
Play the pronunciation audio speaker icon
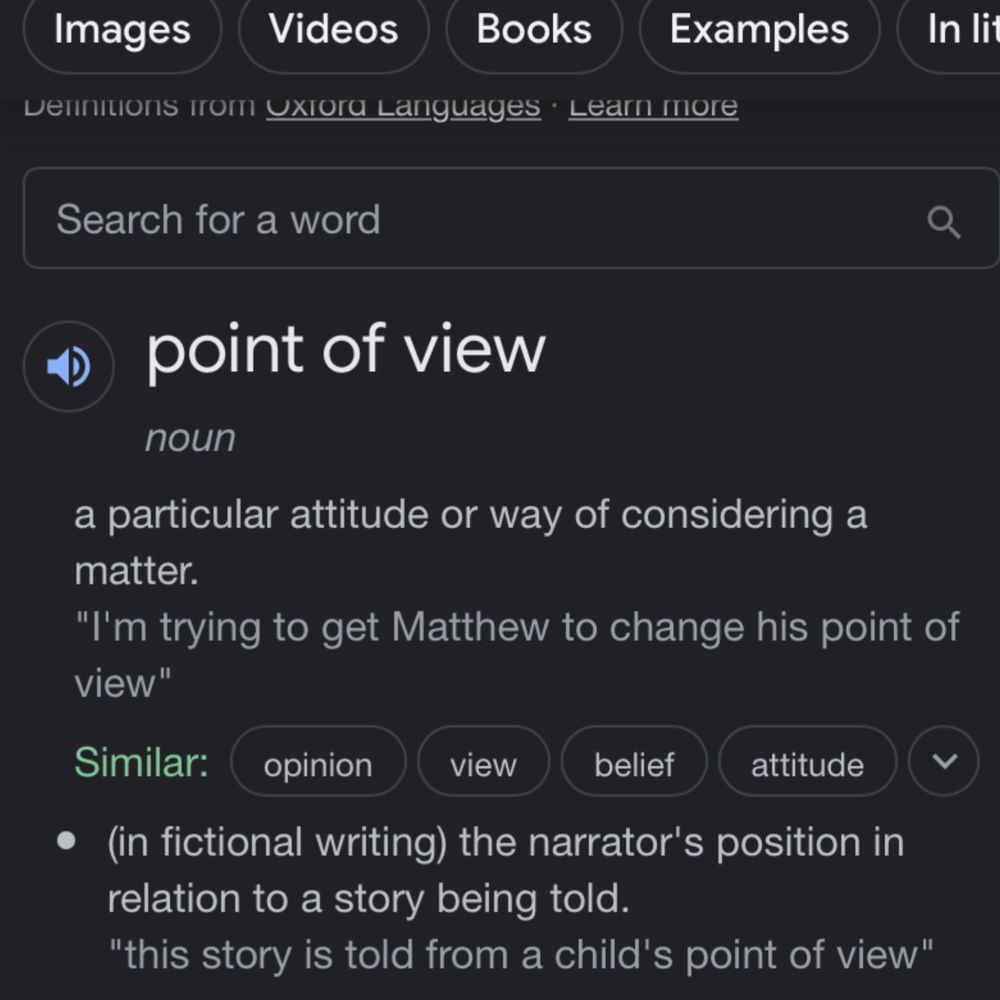coord(68,366)
